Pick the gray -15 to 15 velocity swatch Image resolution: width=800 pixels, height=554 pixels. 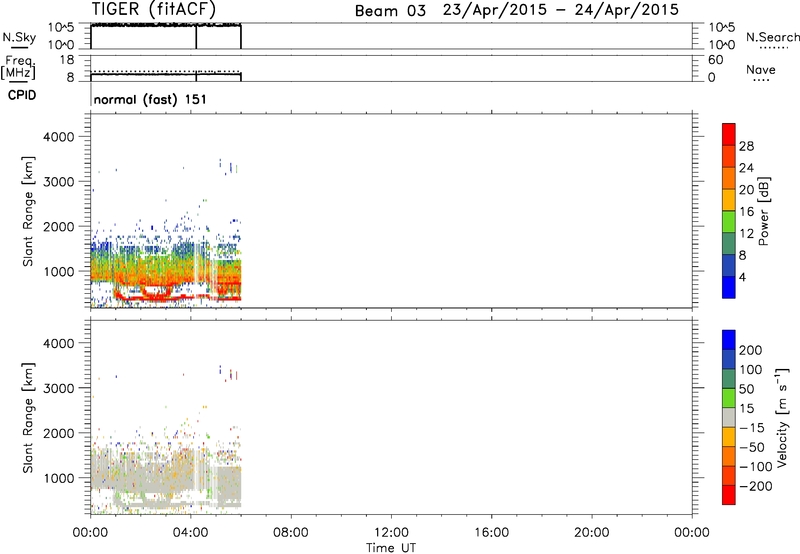(729, 418)
